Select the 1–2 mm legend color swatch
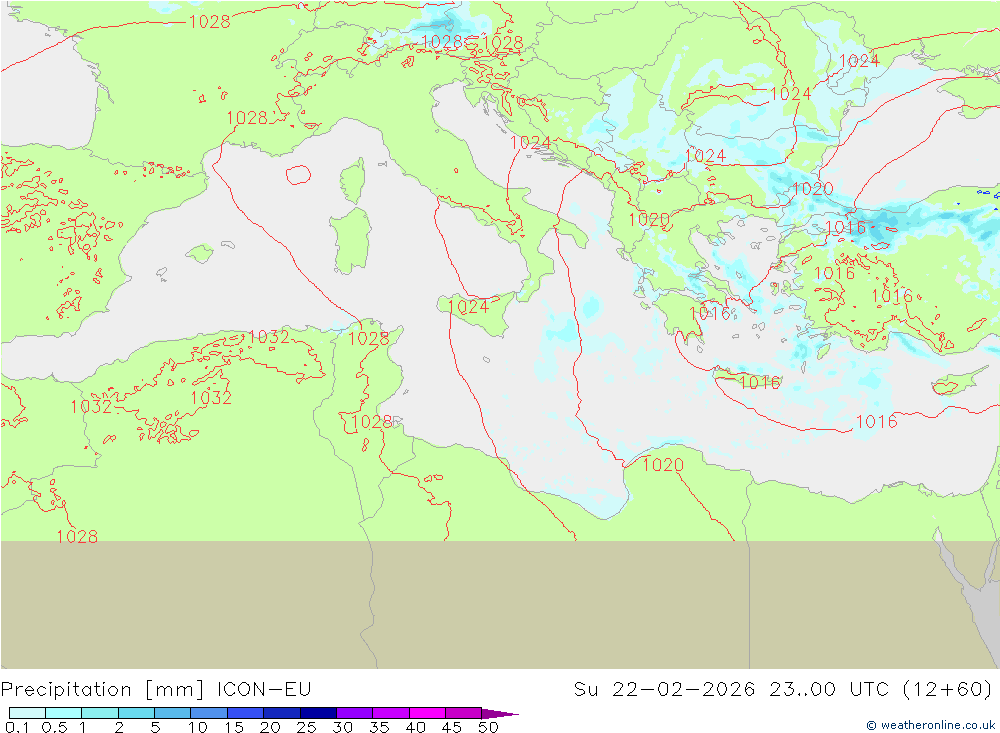1000x733 pixels. pyautogui.click(x=100, y=713)
